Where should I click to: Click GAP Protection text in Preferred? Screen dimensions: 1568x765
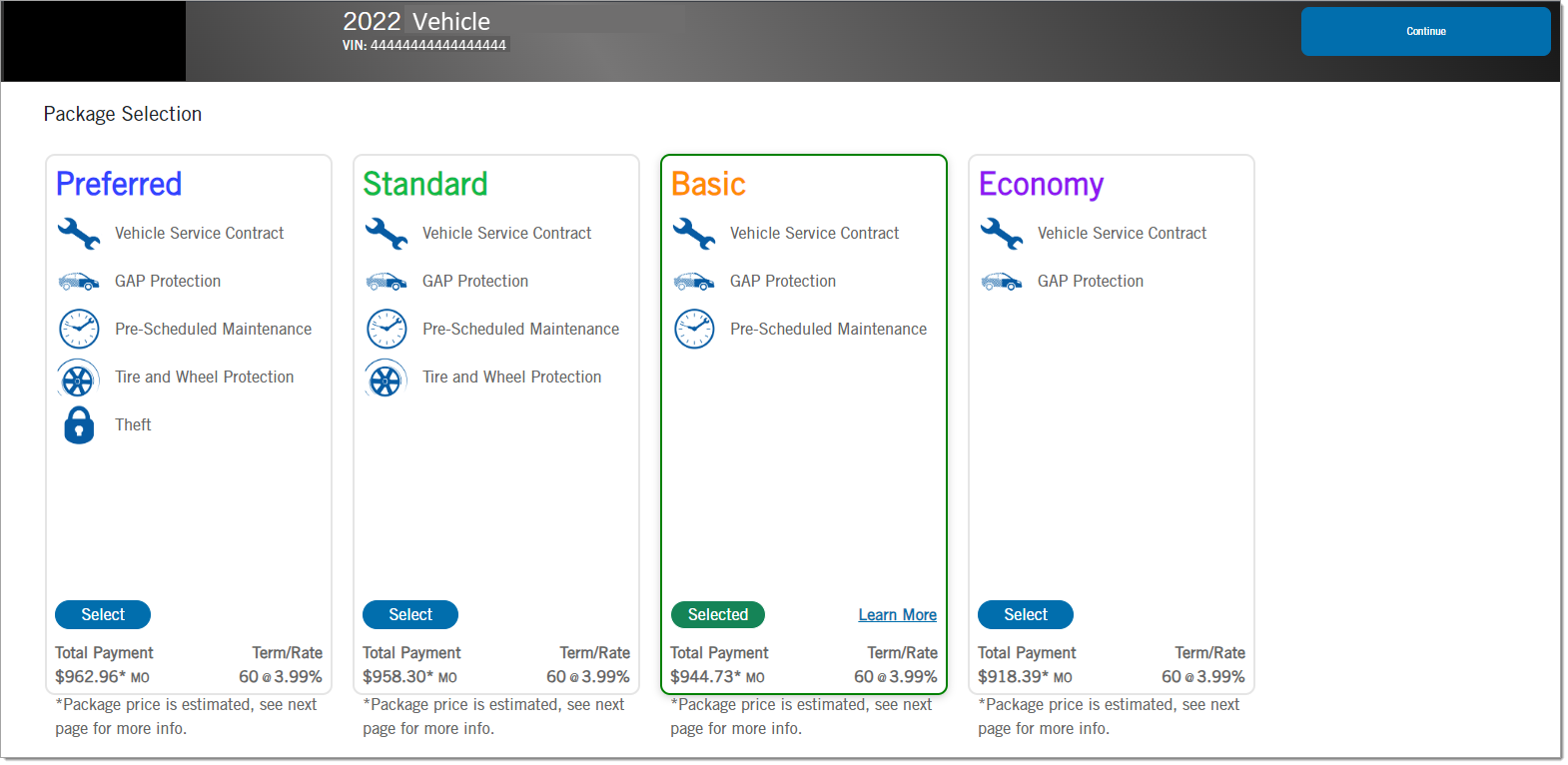point(168,281)
